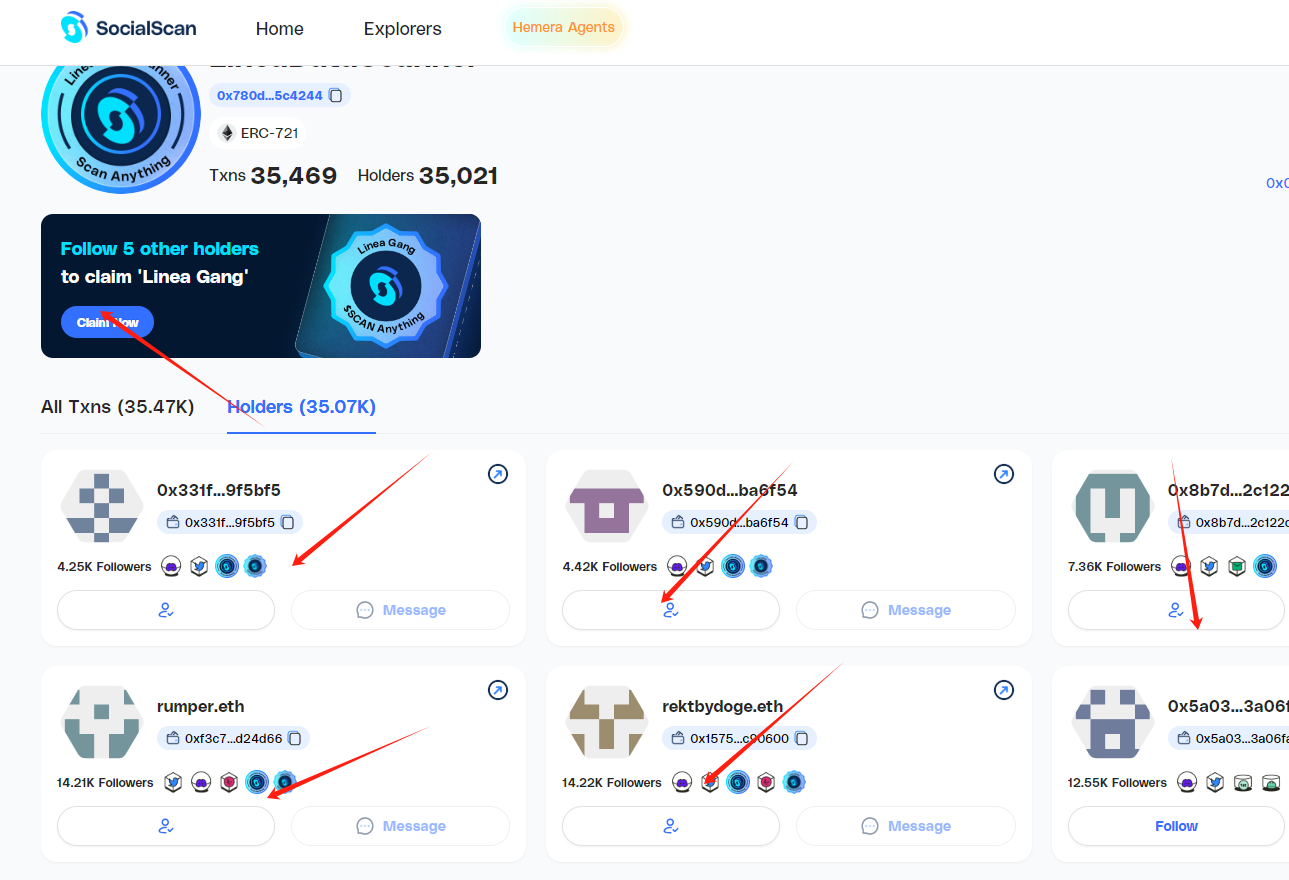The width and height of the screenshot is (1289, 880).
Task: Open 0x590d...ba6f54 profile via arrow icon
Action: [x=1004, y=474]
